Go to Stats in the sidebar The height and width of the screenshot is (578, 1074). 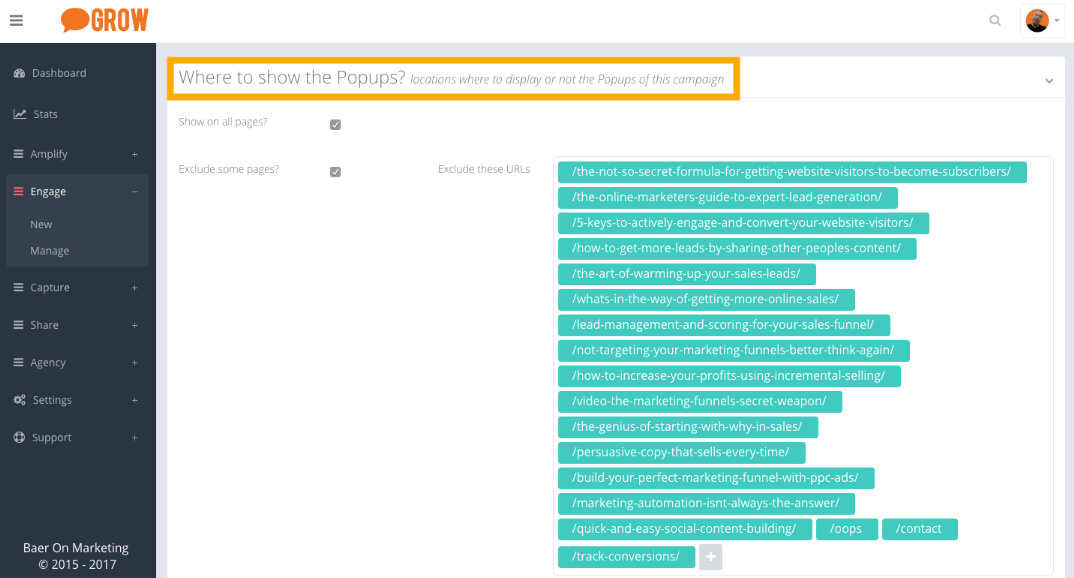45,114
